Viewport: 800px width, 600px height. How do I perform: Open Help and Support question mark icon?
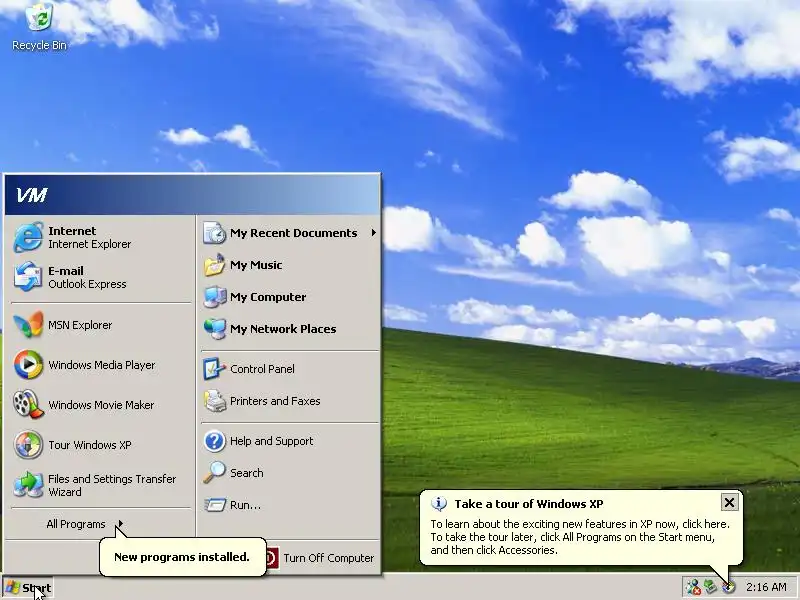tap(214, 441)
